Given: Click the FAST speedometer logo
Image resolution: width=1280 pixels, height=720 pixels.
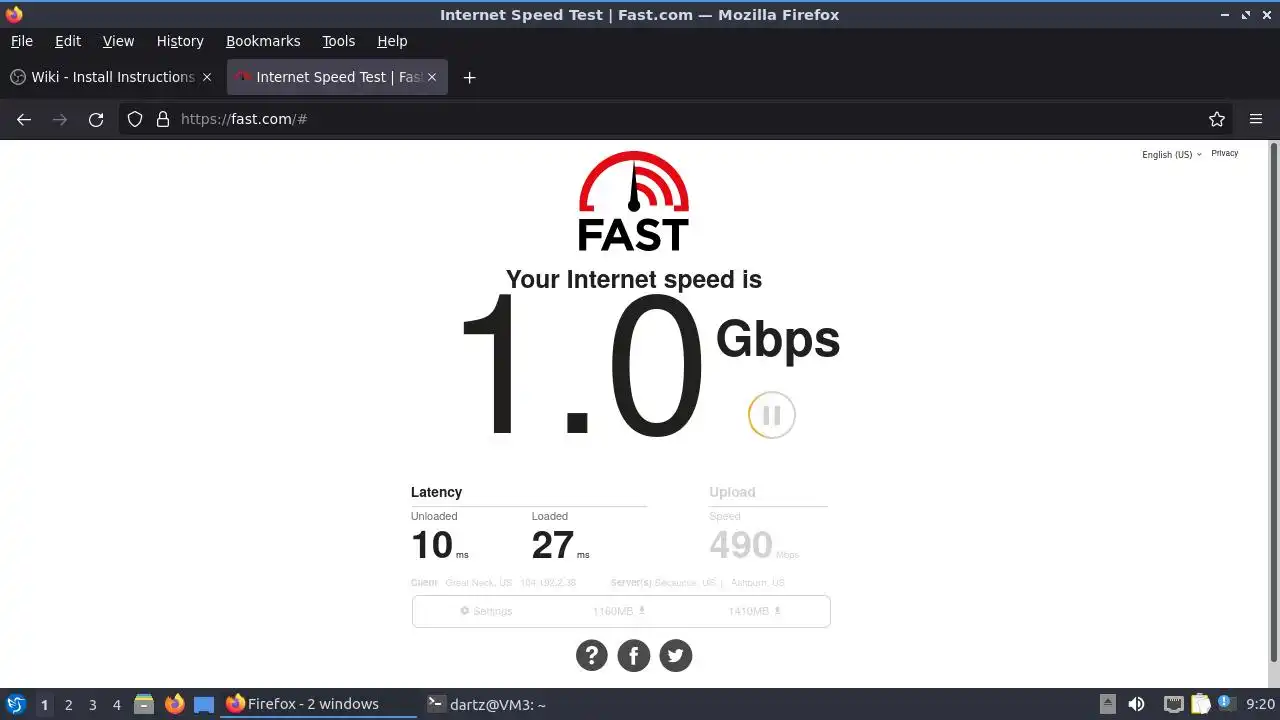Looking at the screenshot, I should [x=634, y=201].
